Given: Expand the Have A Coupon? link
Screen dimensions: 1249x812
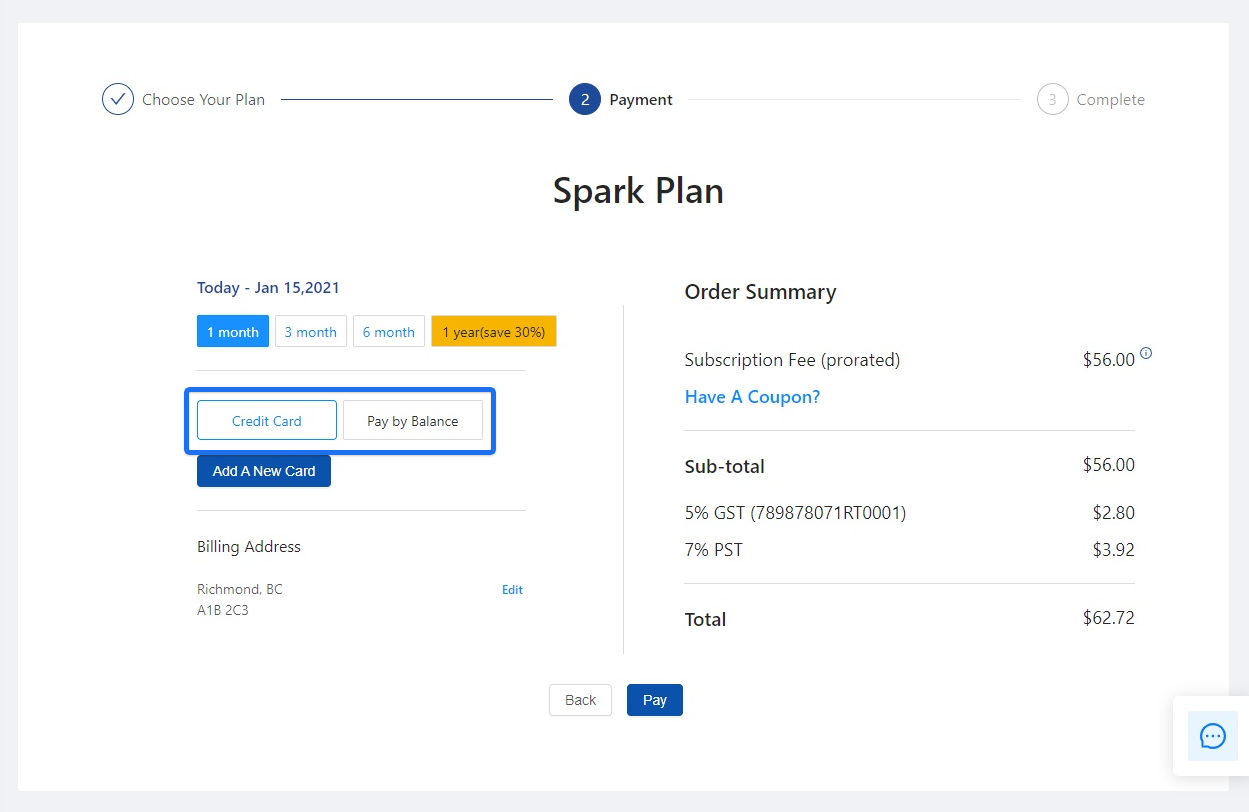Looking at the screenshot, I should coord(752,397).
